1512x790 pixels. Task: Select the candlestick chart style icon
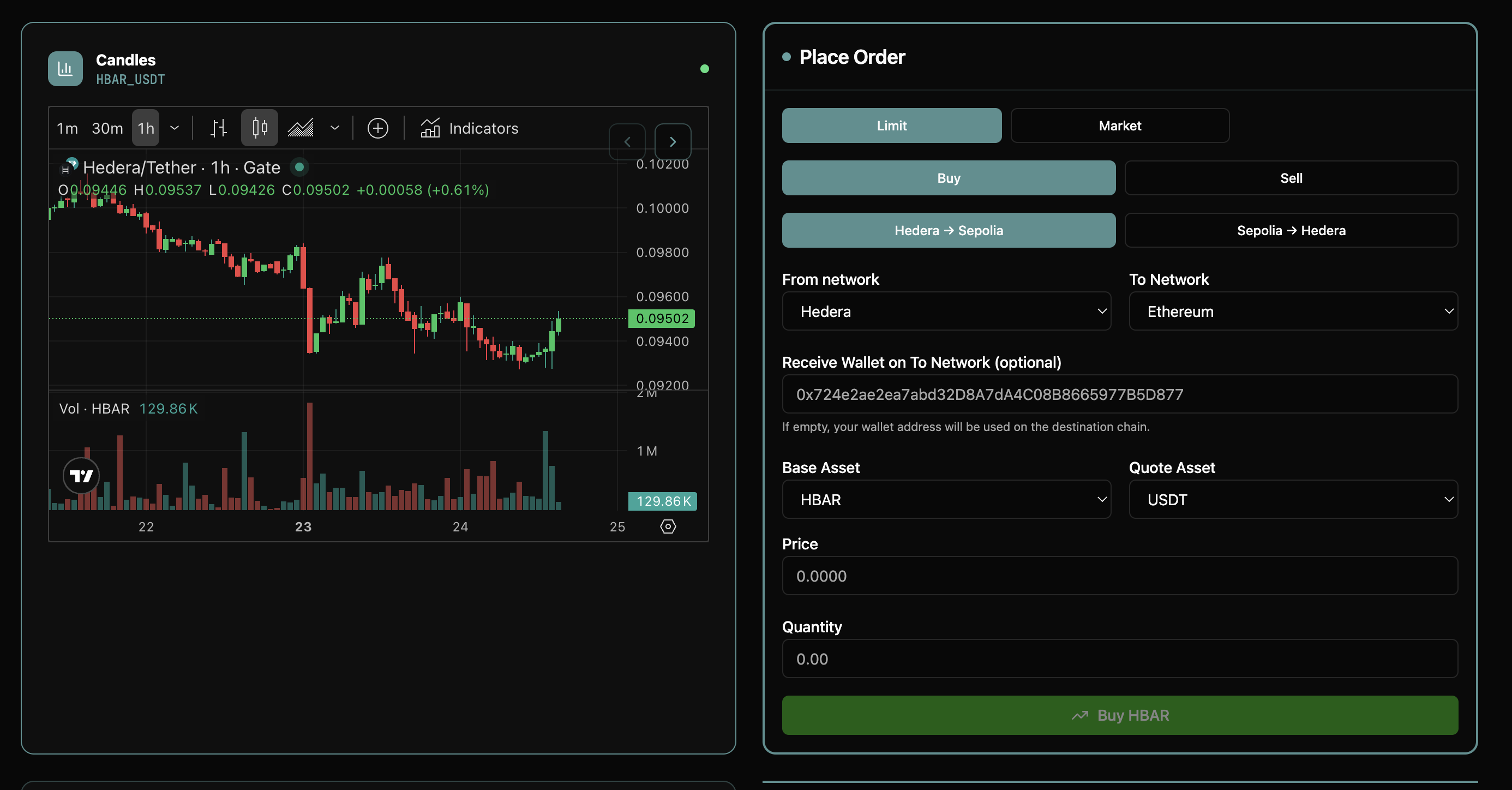coord(260,128)
